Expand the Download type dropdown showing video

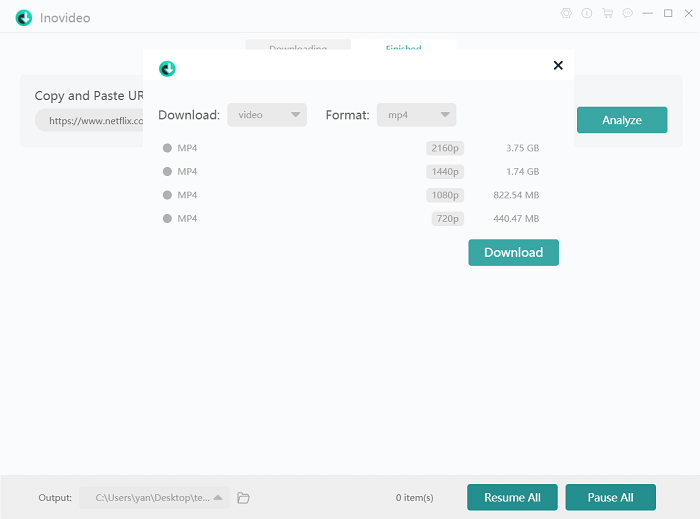pyautogui.click(x=266, y=115)
